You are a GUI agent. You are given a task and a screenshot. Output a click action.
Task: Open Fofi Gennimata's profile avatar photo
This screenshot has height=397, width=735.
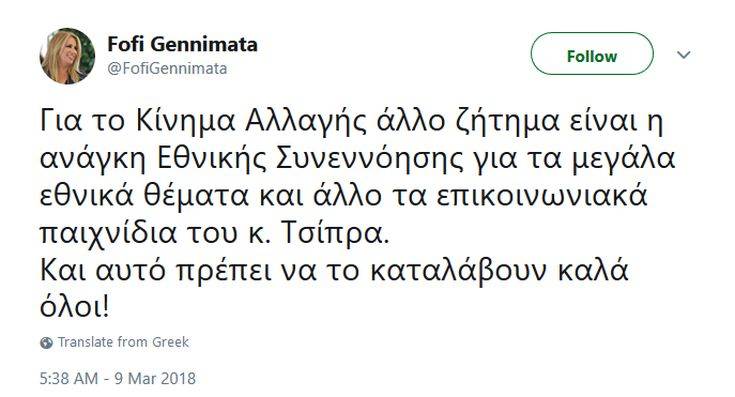pos(67,56)
